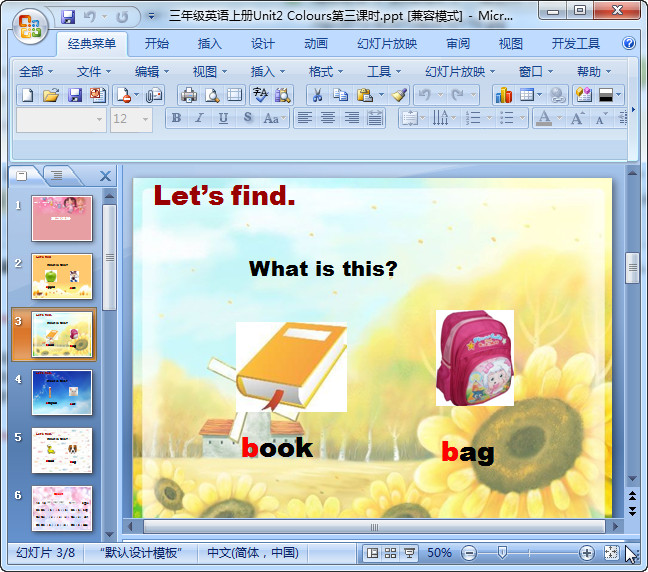Click the Help question mark icon
The height and width of the screenshot is (572, 648).
click(629, 43)
